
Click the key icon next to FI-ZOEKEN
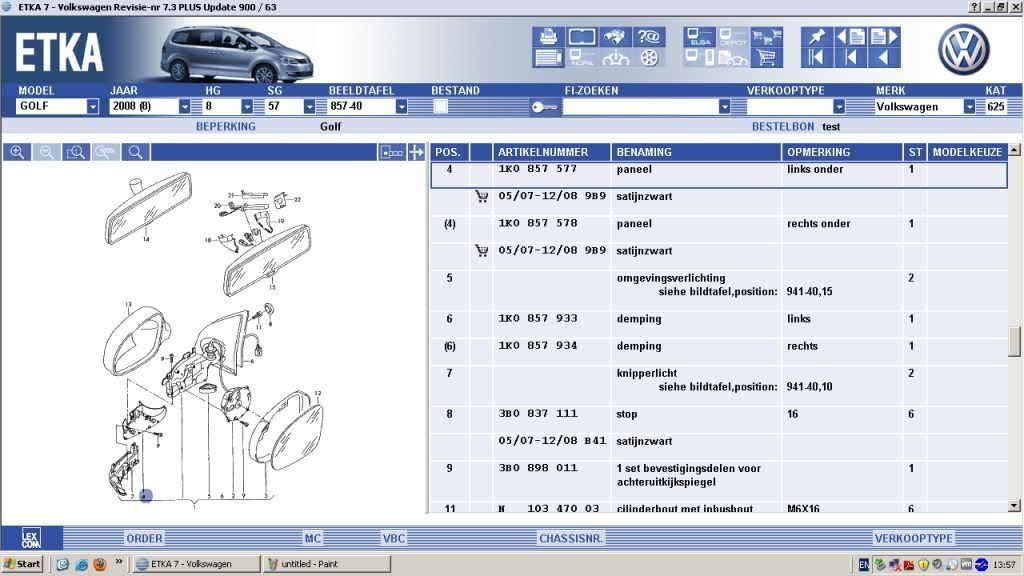coord(545,107)
